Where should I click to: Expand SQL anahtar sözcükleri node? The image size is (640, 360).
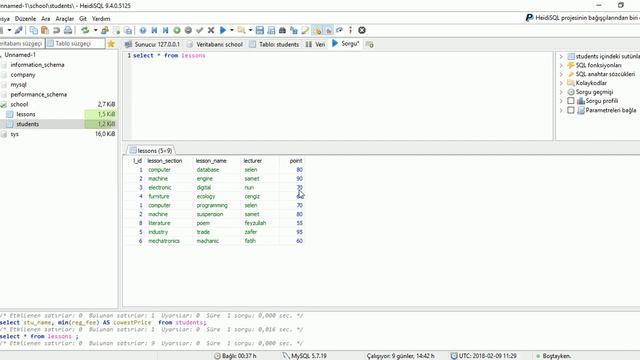coord(561,74)
